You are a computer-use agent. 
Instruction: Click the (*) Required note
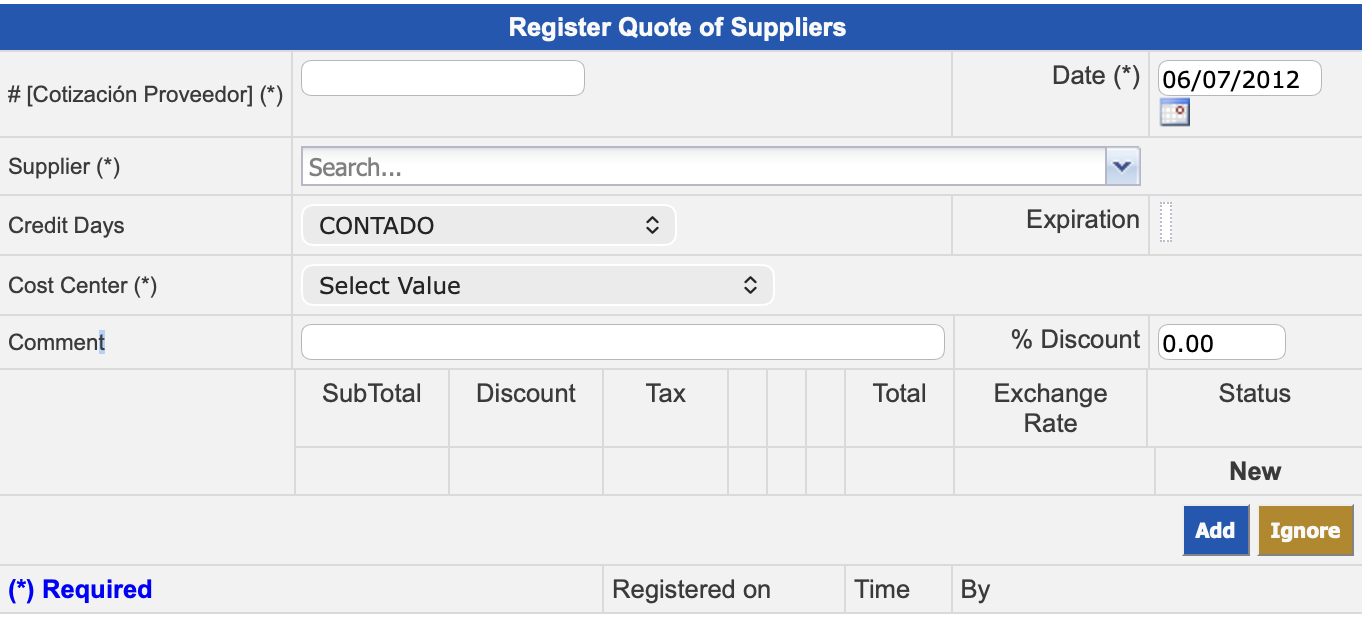click(80, 590)
